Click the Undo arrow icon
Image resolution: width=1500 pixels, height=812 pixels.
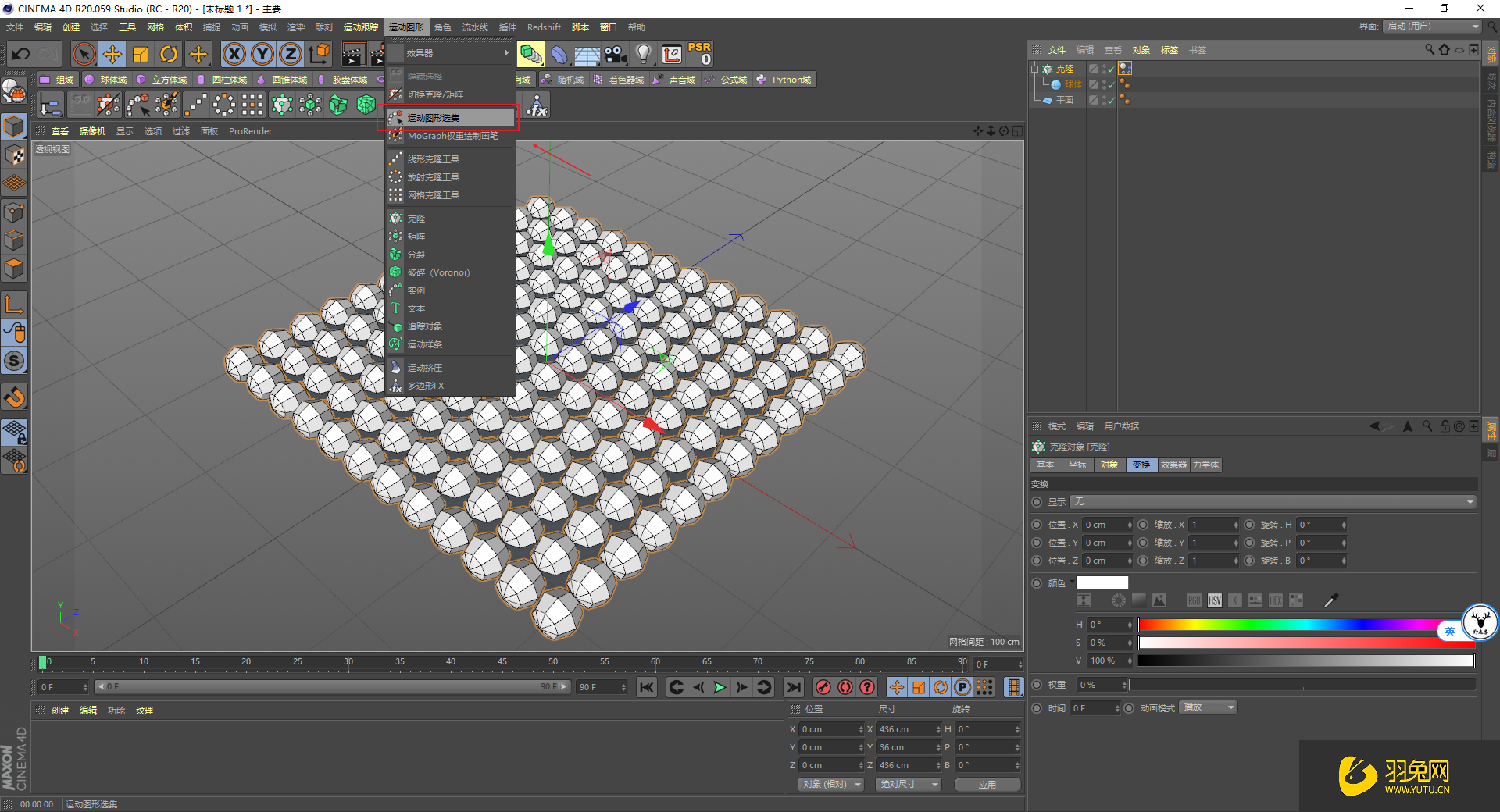point(21,54)
